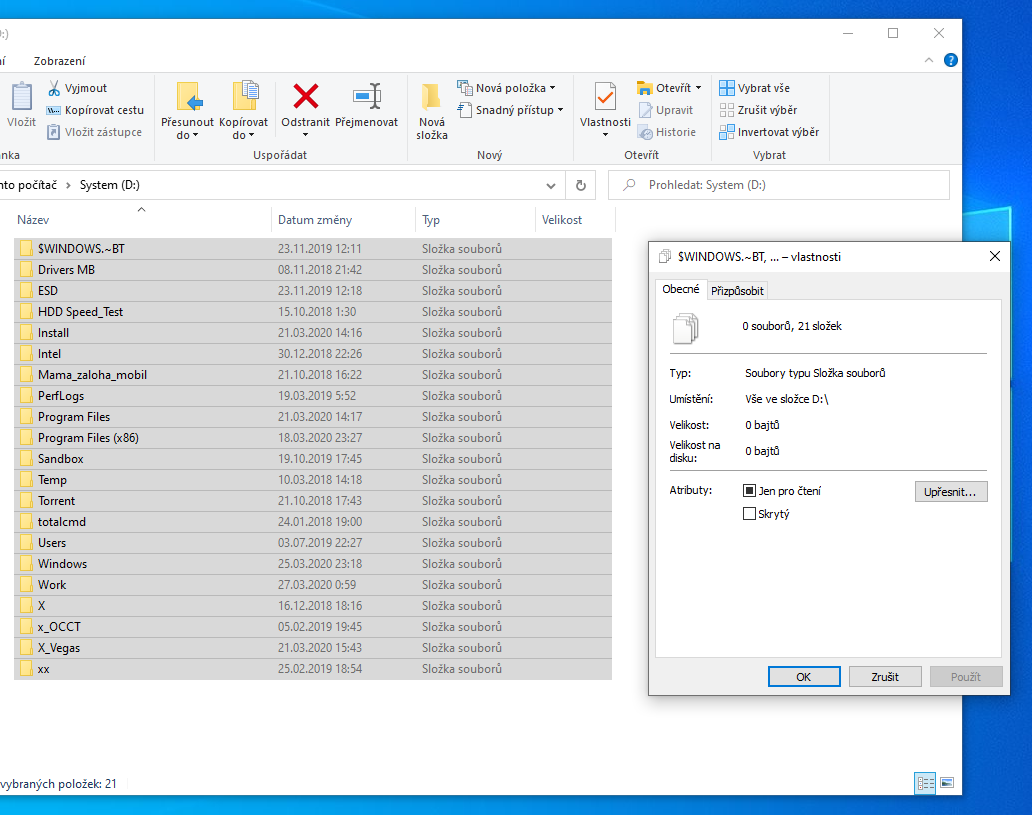Image resolution: width=1032 pixels, height=815 pixels.
Task: Click System (D:) breadcrumb in address bar
Action: pyautogui.click(x=110, y=185)
